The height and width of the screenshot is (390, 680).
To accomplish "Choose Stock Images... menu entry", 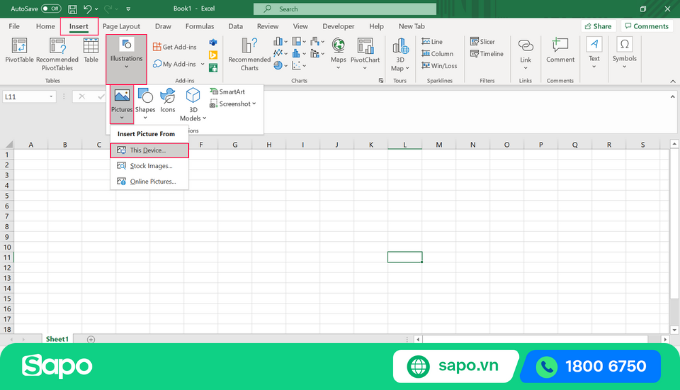I will point(150,166).
